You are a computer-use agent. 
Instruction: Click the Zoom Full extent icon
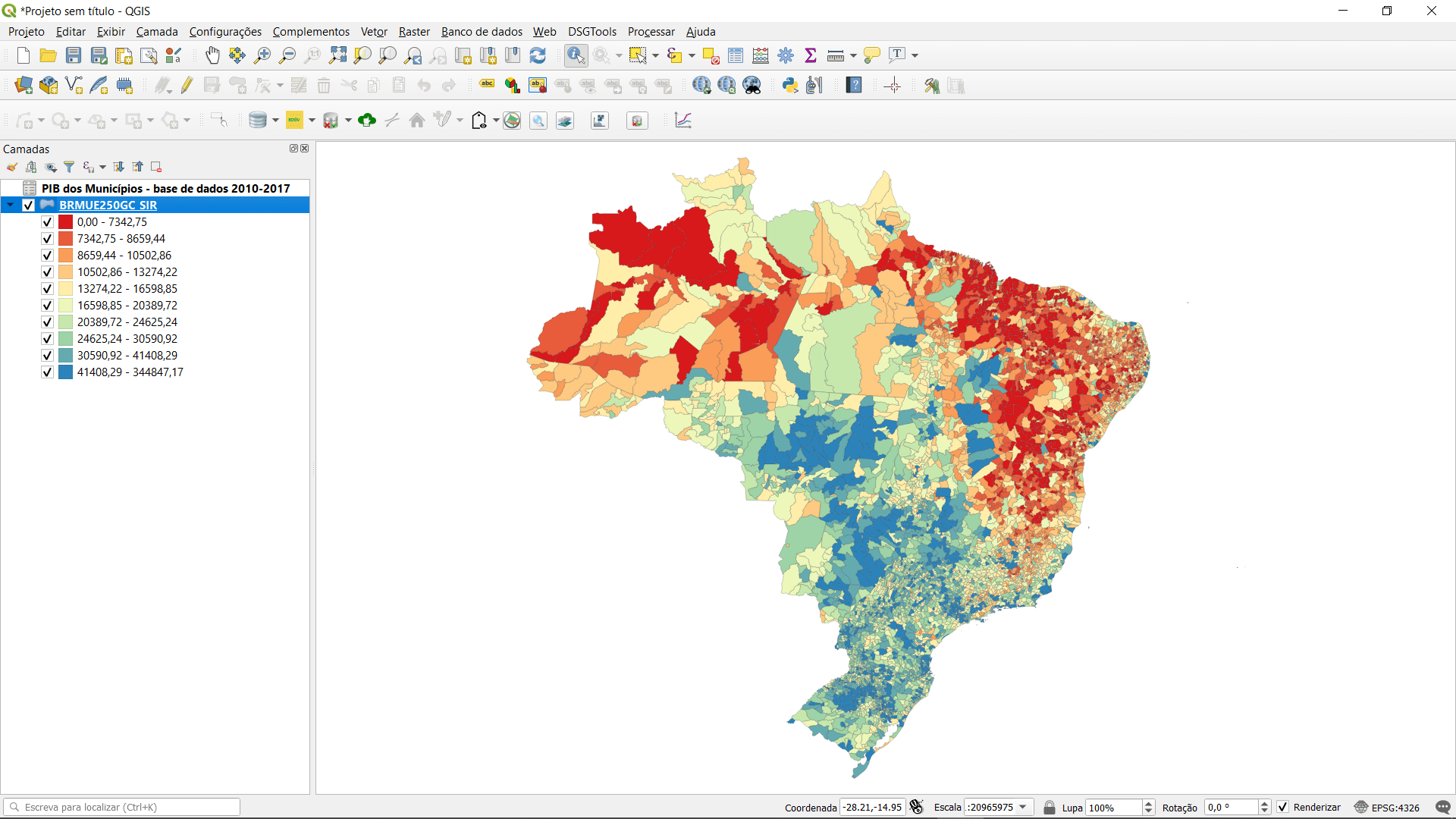(337, 55)
